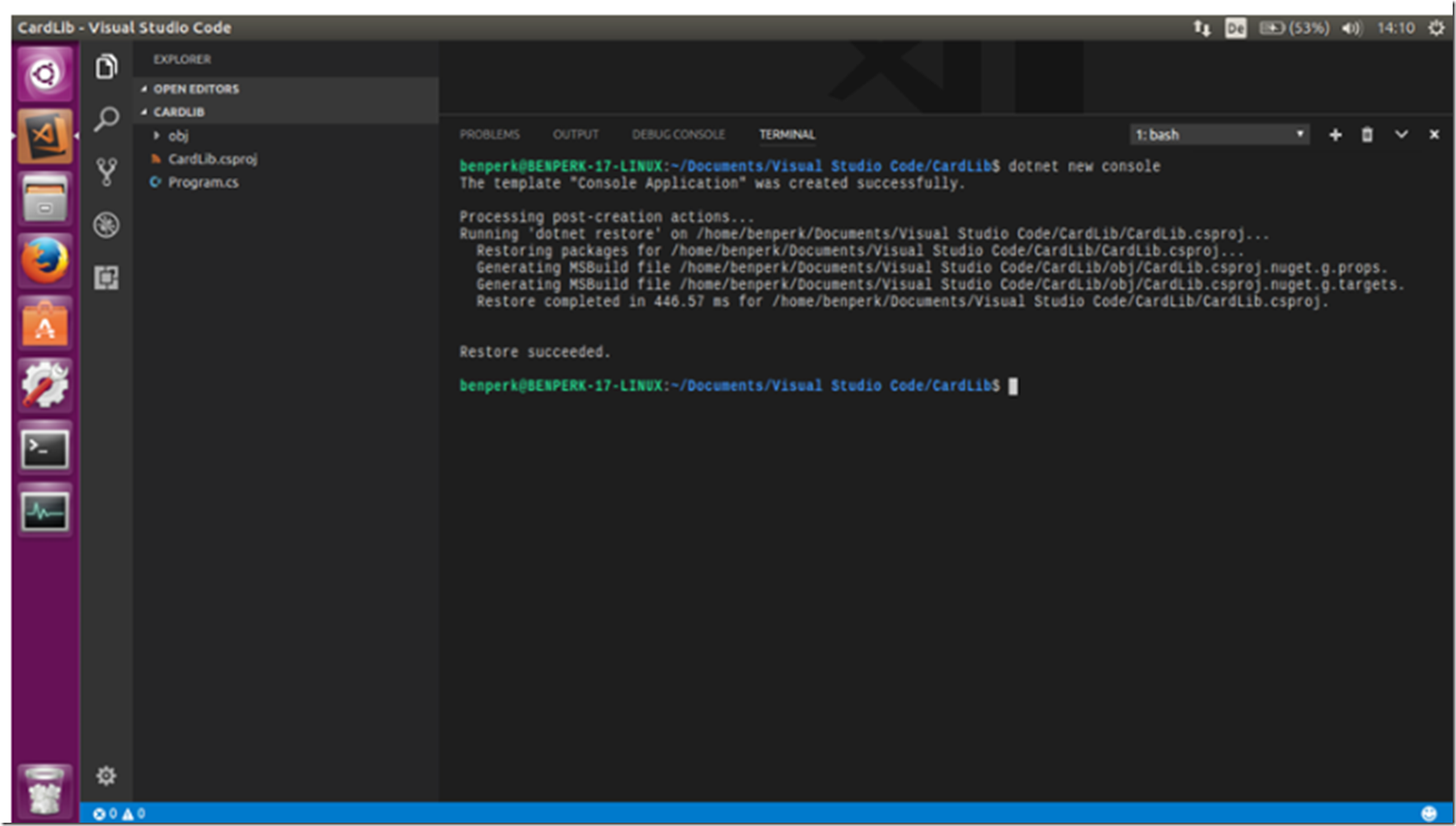The image size is (1456, 826).
Task: Click the Explorer panel title
Action: coord(182,59)
